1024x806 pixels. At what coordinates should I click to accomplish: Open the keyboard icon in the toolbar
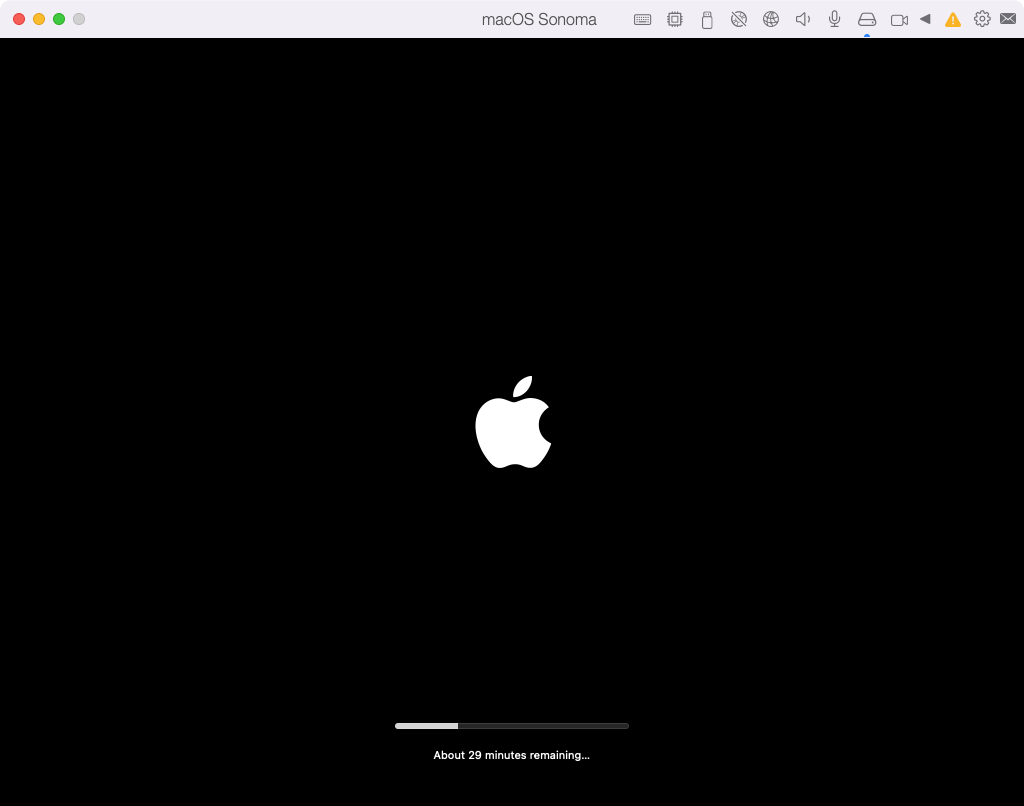(x=643, y=19)
